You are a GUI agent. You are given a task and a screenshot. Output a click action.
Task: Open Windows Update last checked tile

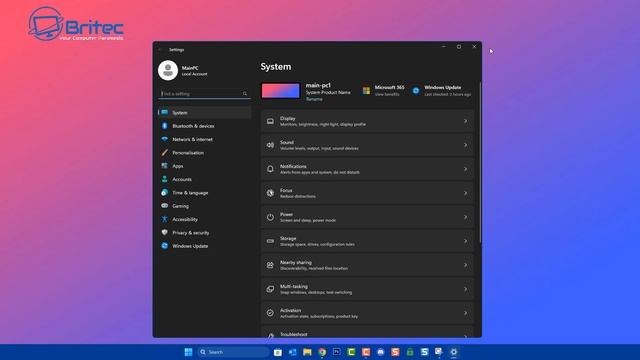click(x=442, y=91)
